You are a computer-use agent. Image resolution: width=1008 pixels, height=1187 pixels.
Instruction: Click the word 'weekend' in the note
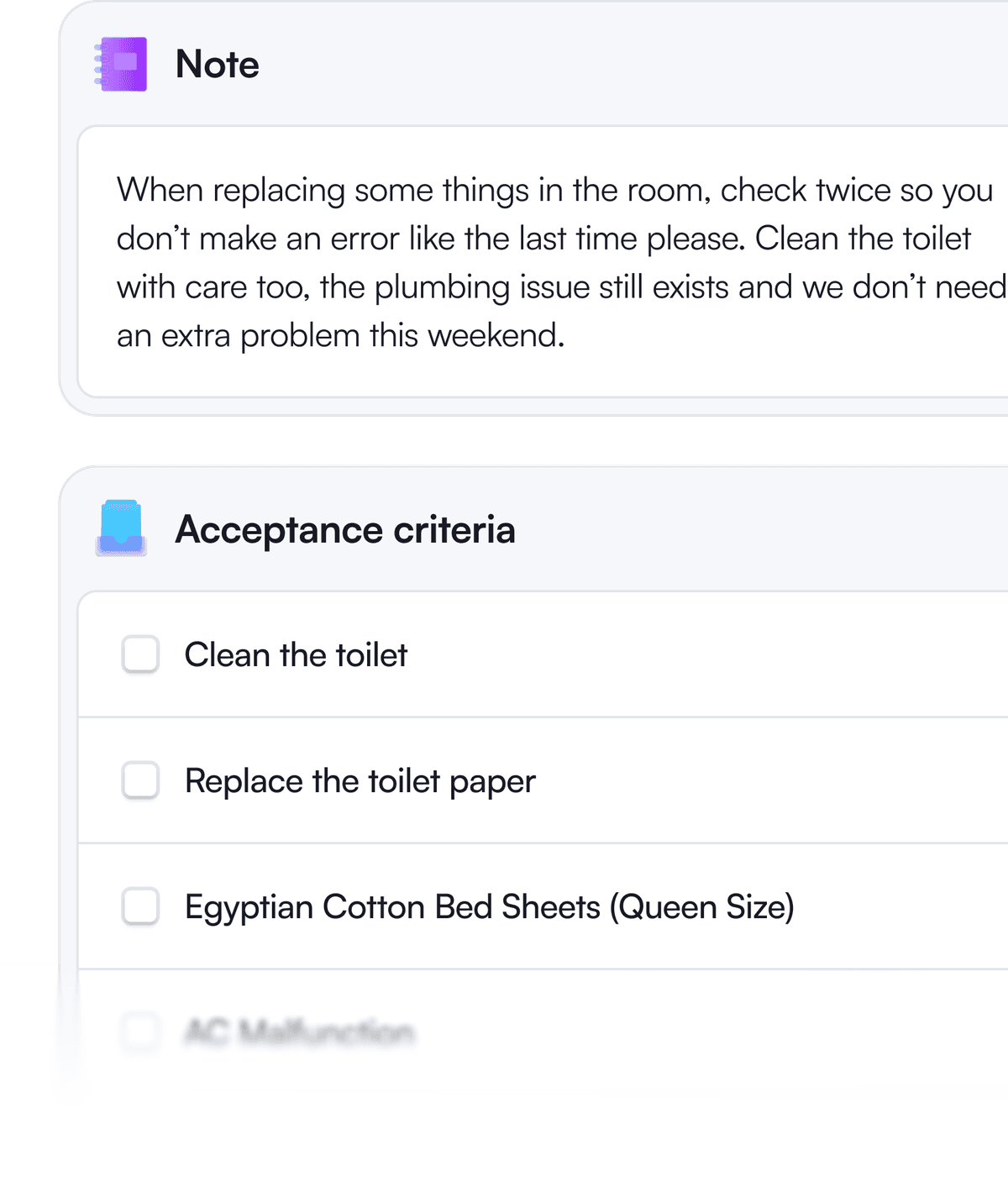[x=494, y=336]
